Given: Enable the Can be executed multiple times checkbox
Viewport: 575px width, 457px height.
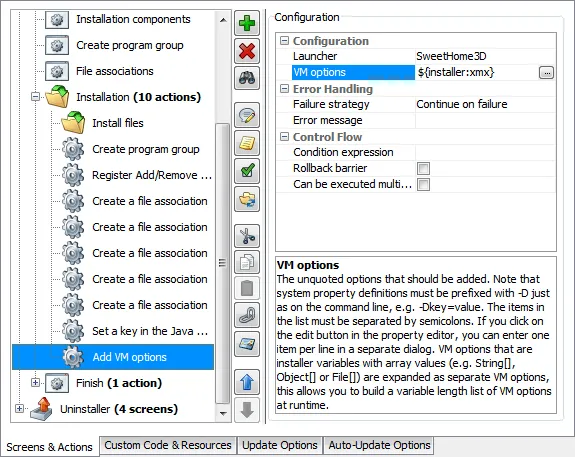Looking at the screenshot, I should [x=423, y=184].
